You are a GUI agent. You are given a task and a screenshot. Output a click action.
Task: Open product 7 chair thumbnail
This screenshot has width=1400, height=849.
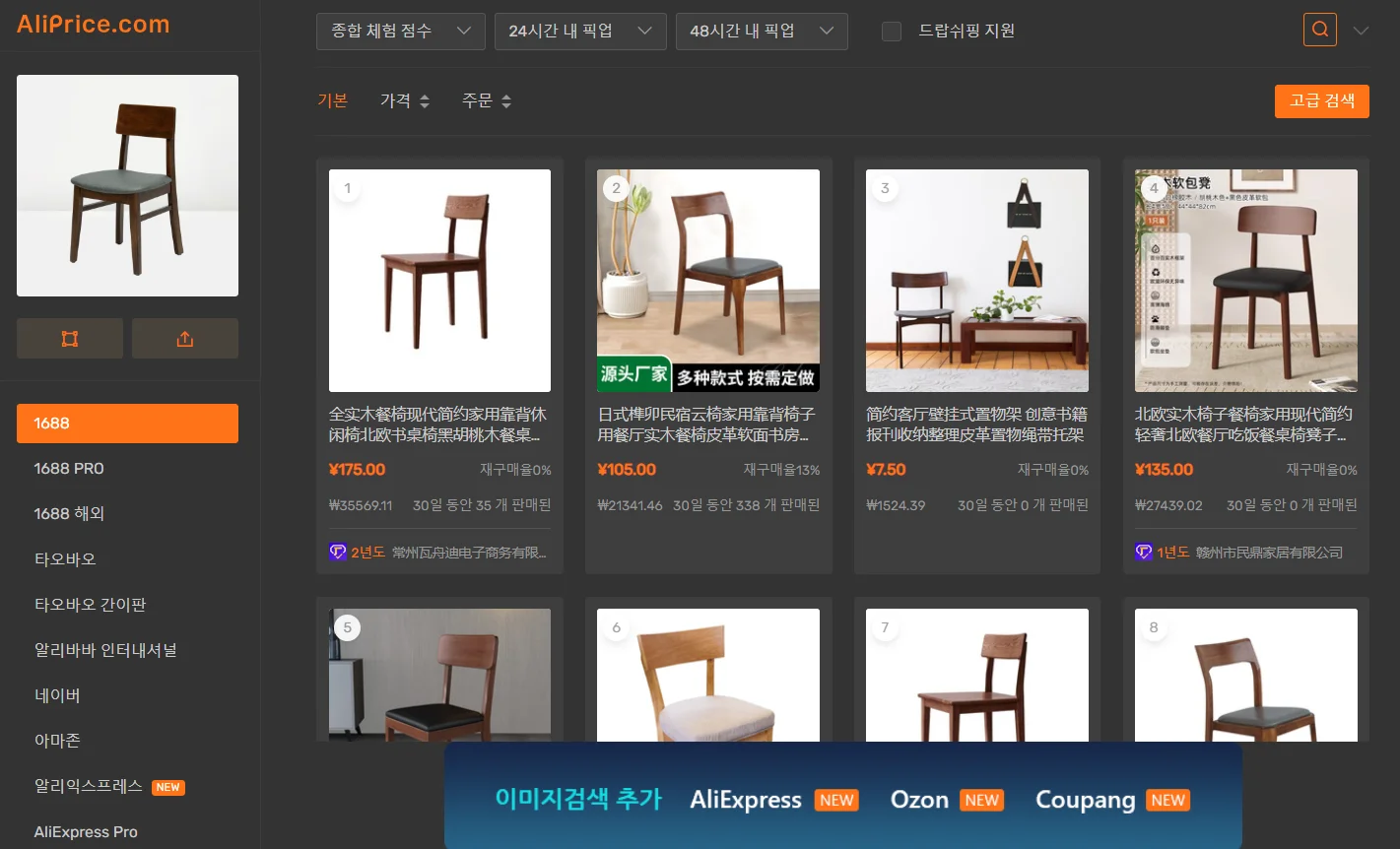pos(977,675)
